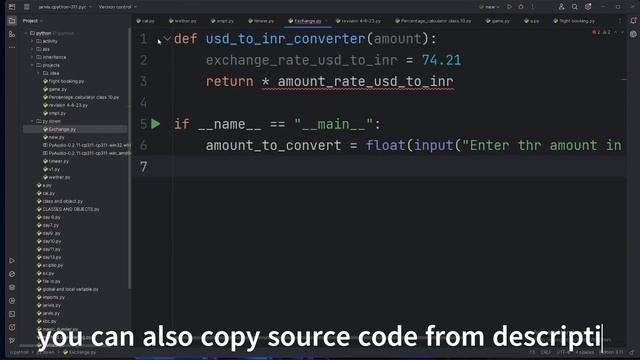Open the run configuration dropdown
Screen dimensions: 640x360
[489, 7]
